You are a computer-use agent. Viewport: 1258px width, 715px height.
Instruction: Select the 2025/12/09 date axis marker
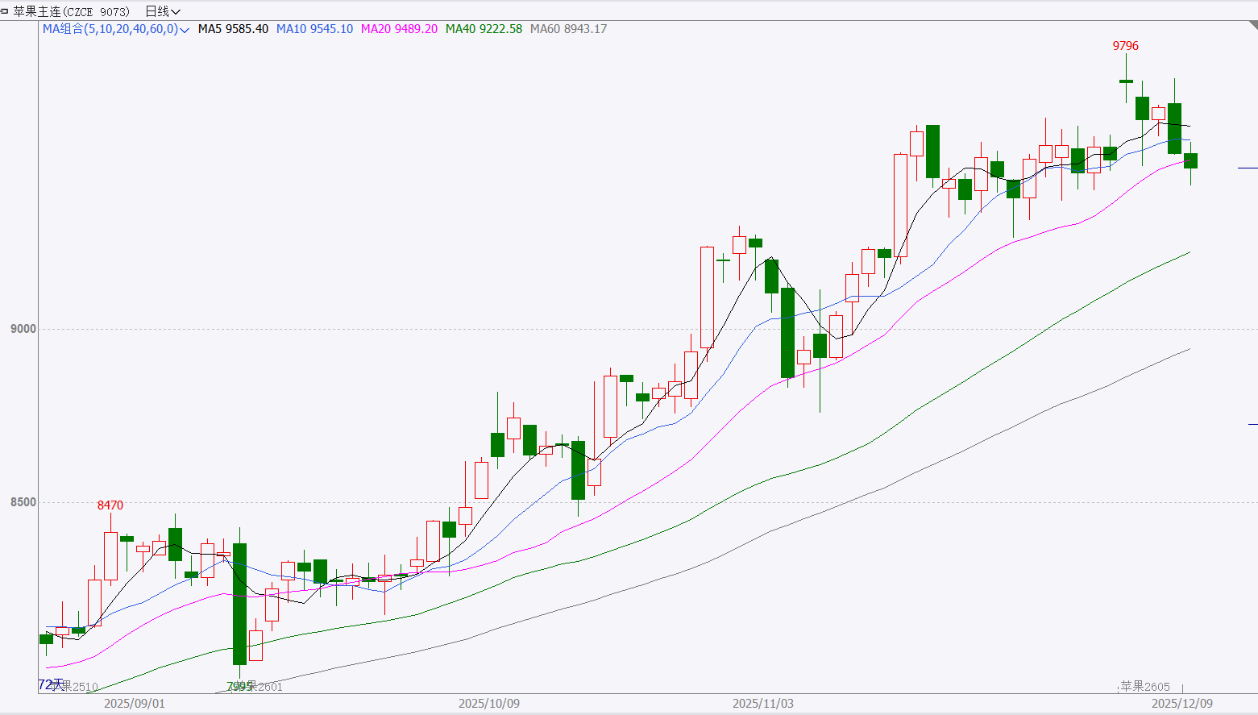(x=1181, y=704)
